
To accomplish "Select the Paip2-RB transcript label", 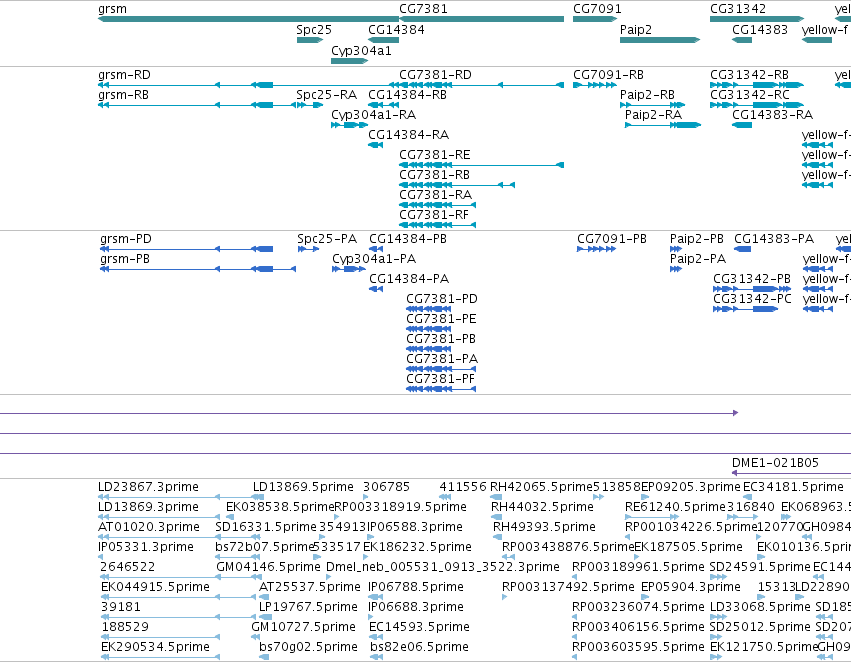I will pos(647,95).
